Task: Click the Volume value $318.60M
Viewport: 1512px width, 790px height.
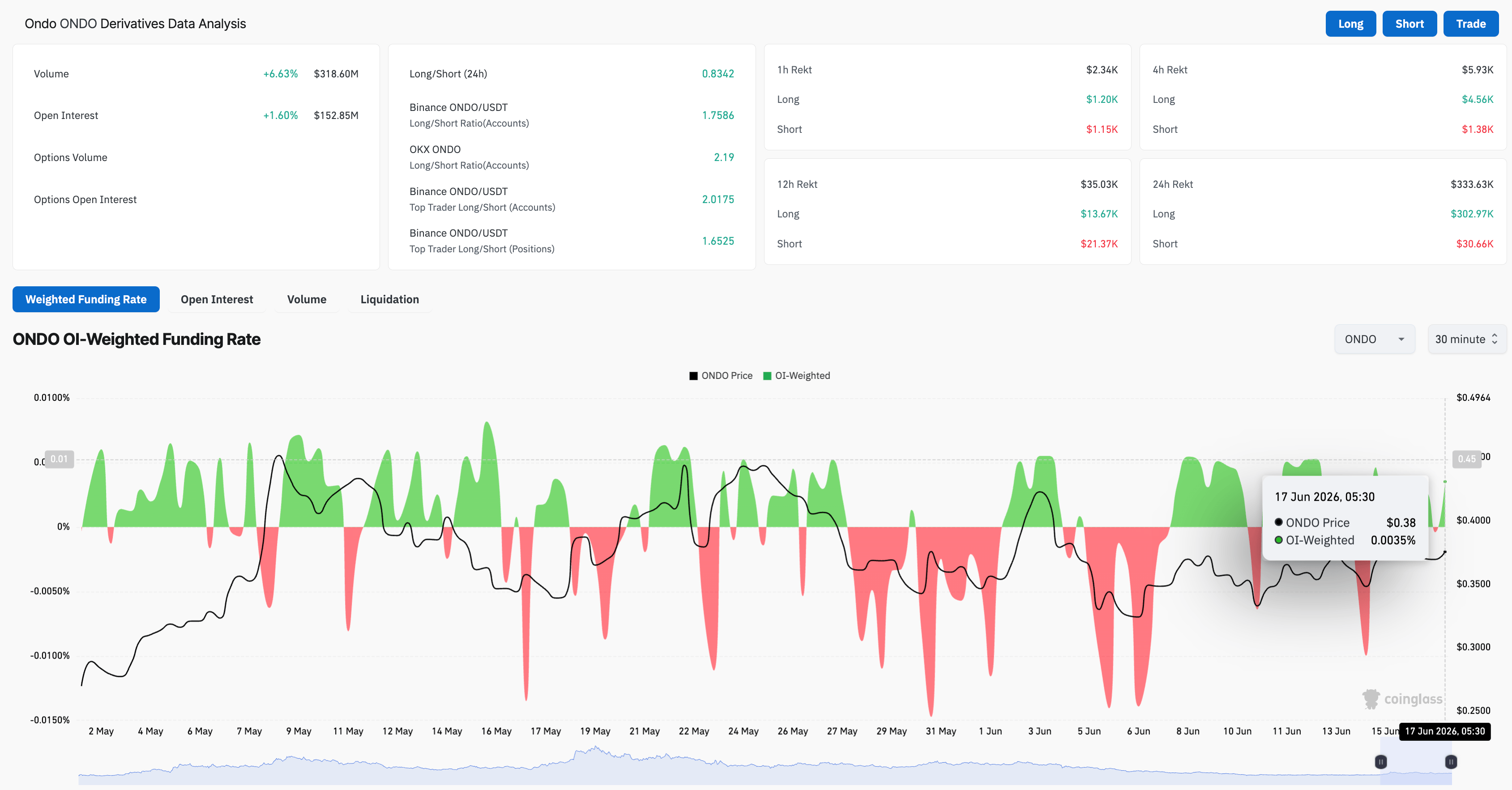Action: point(336,74)
